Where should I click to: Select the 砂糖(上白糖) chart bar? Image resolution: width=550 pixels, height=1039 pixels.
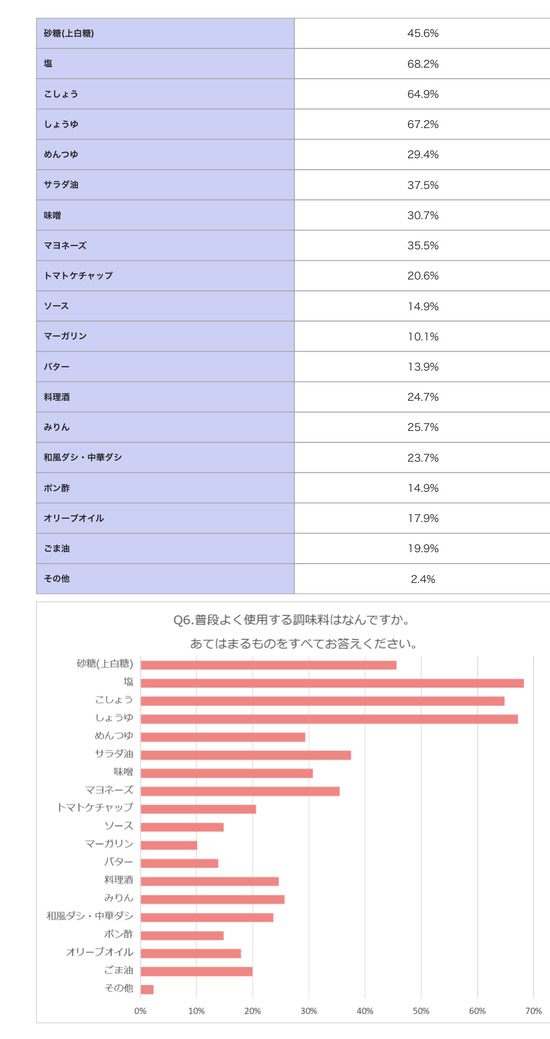click(268, 665)
